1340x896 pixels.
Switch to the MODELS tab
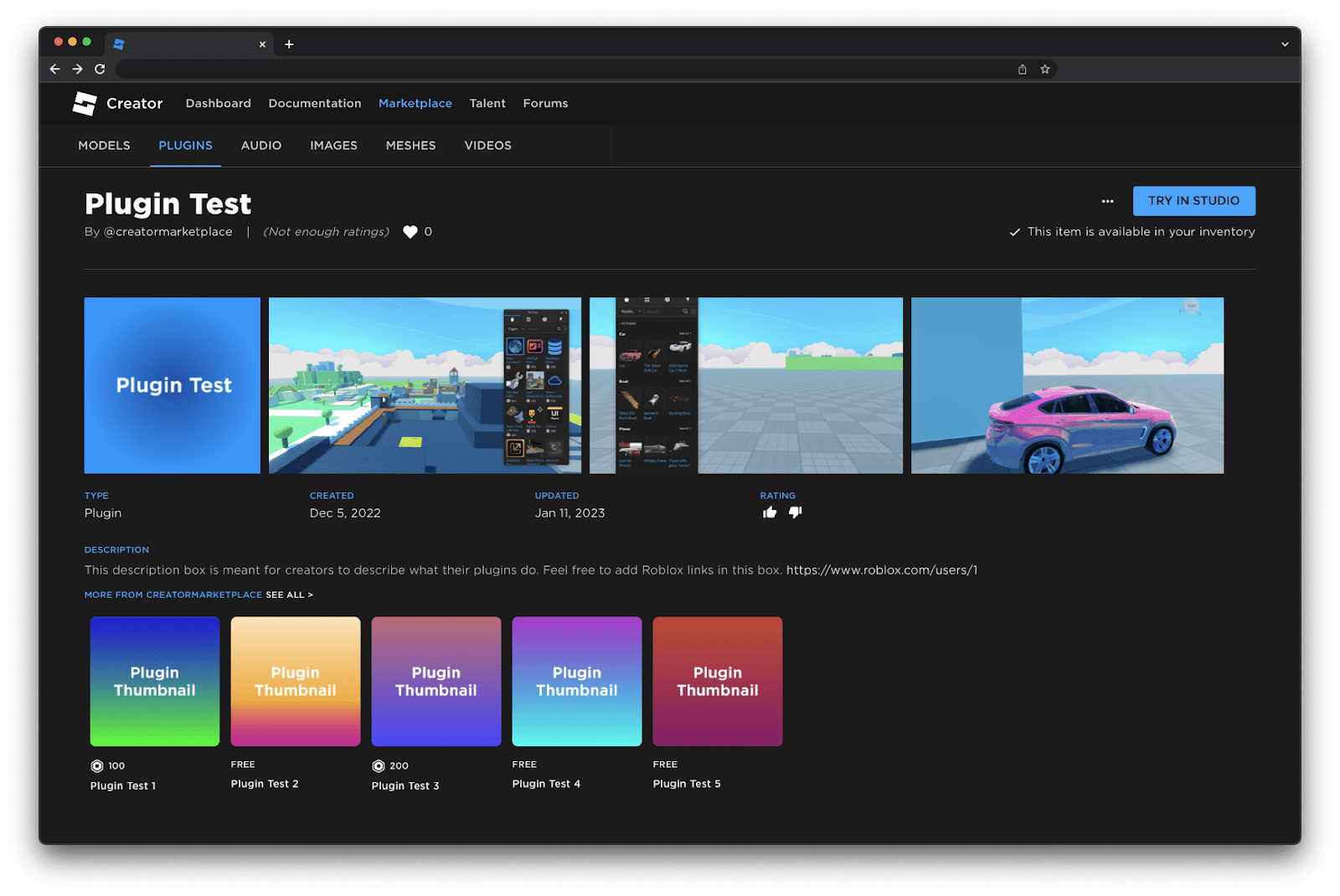(x=104, y=146)
